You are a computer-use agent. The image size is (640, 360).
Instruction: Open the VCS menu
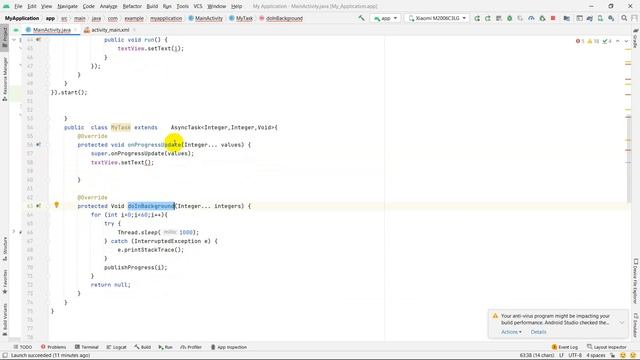coord(198,6)
